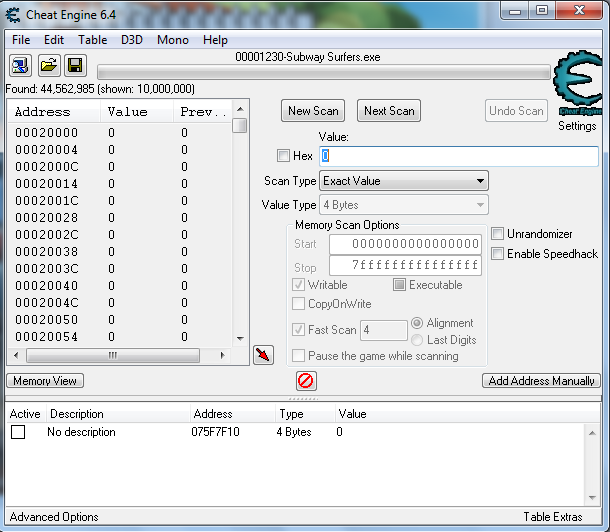Viewport: 610px width, 532px height.
Task: Select the Alignment radio button
Action: 417,323
